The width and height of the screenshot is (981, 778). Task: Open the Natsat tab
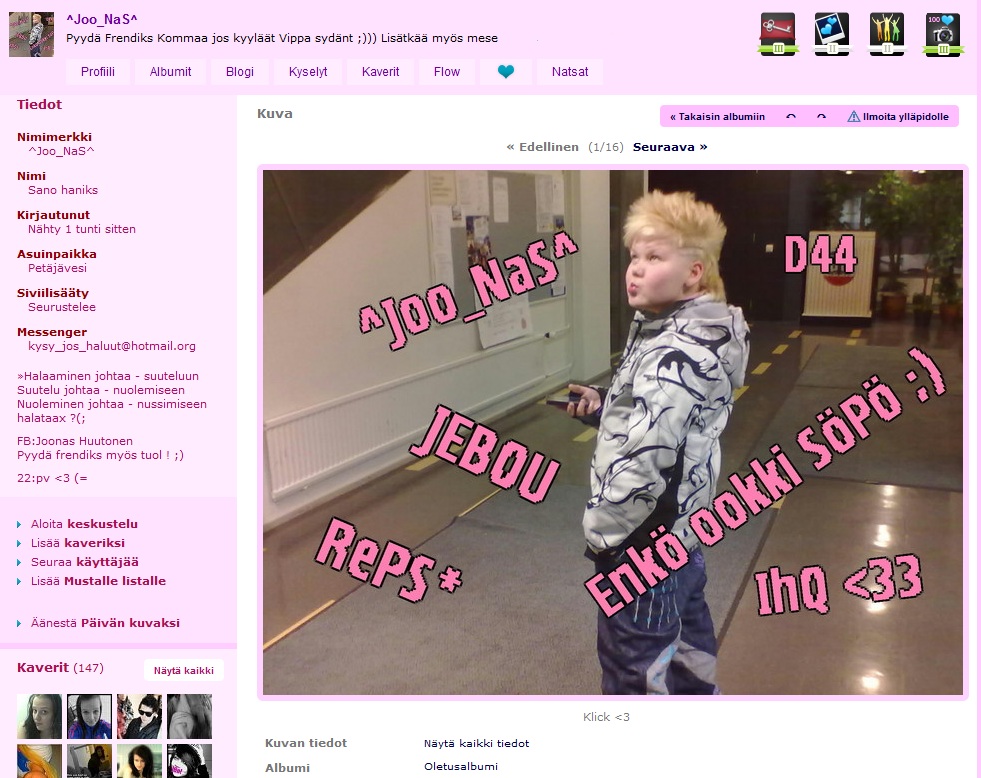[570, 71]
